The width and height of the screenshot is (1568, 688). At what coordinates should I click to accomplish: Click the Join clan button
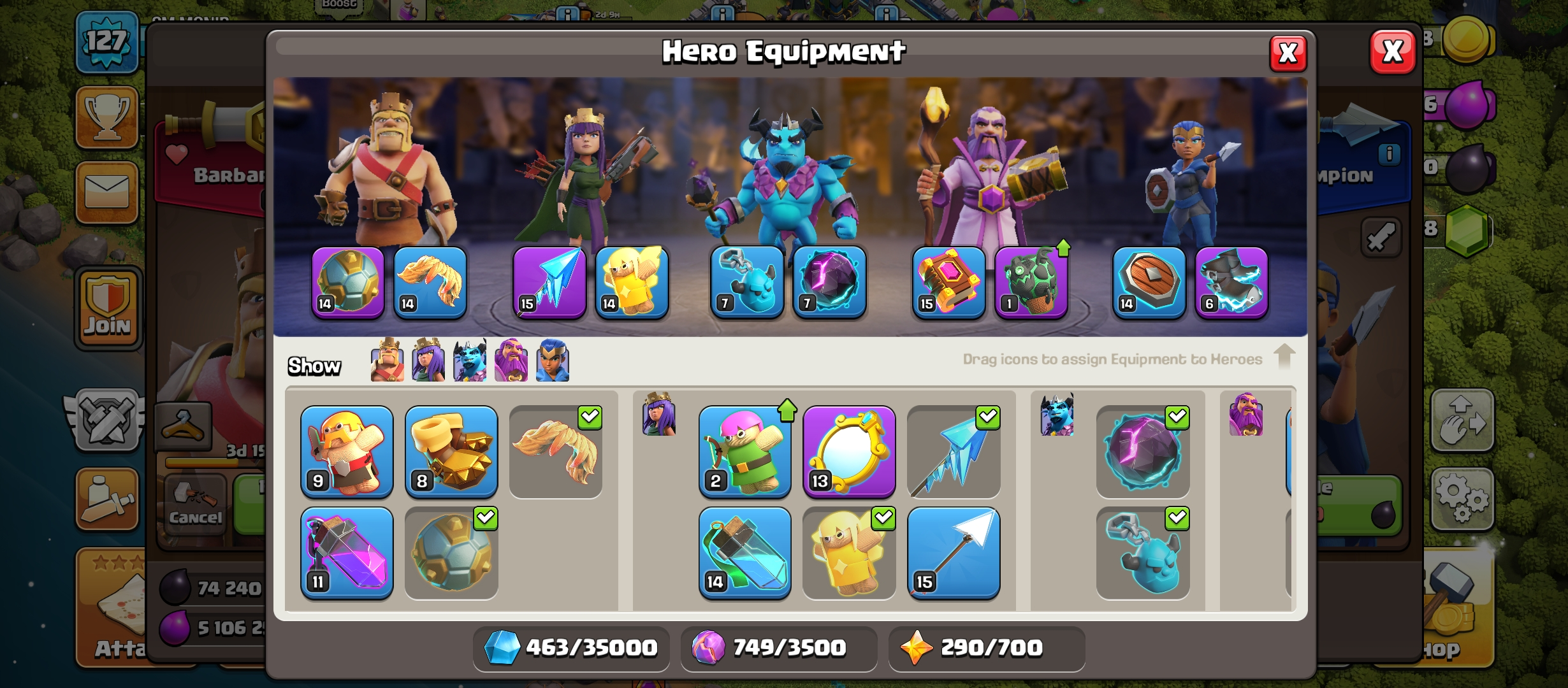coord(107,308)
